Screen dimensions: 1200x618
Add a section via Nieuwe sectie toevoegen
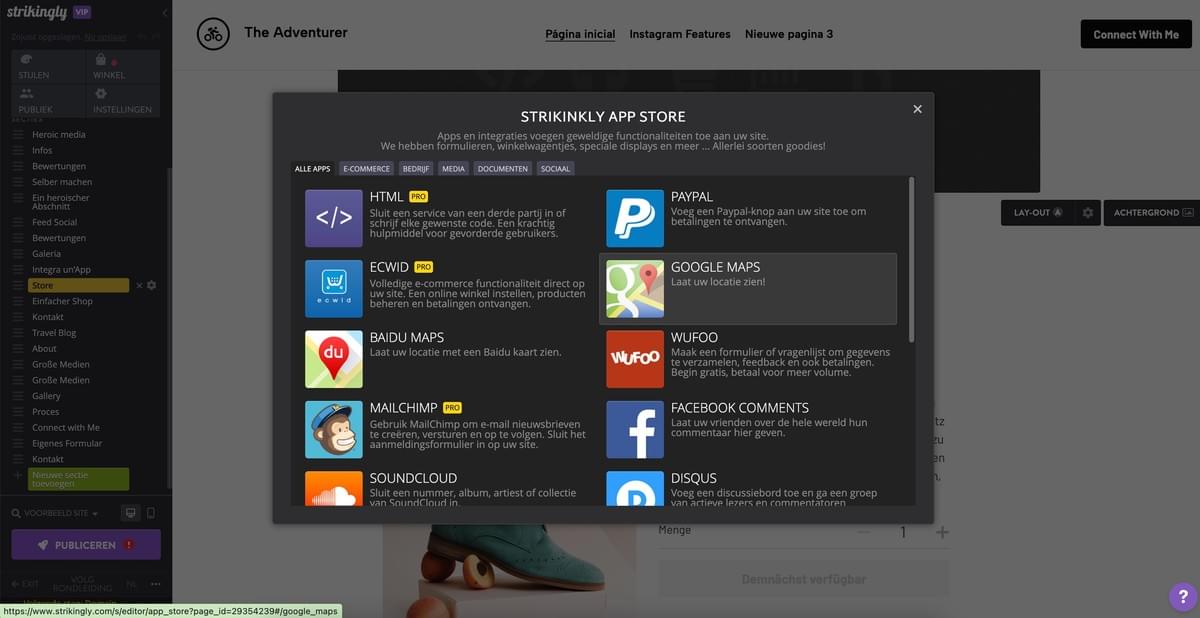(x=79, y=479)
